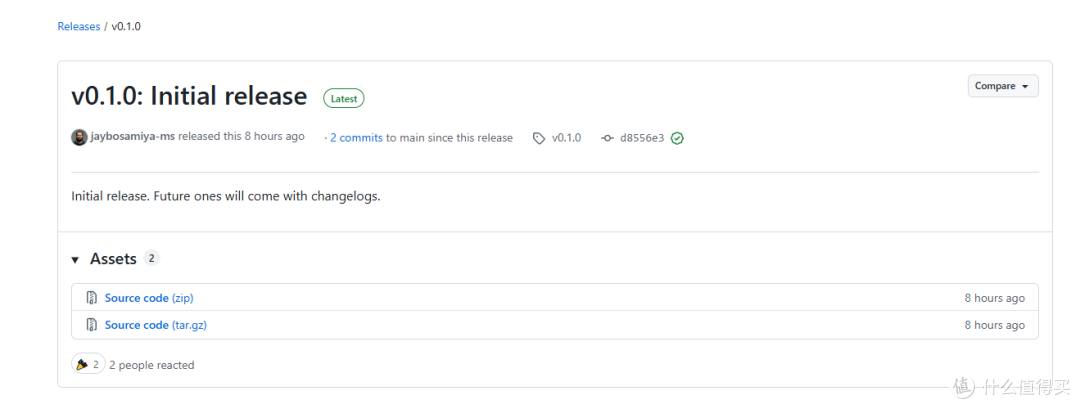1080x409 pixels.
Task: Click the zip file archive icon
Action: (91, 298)
